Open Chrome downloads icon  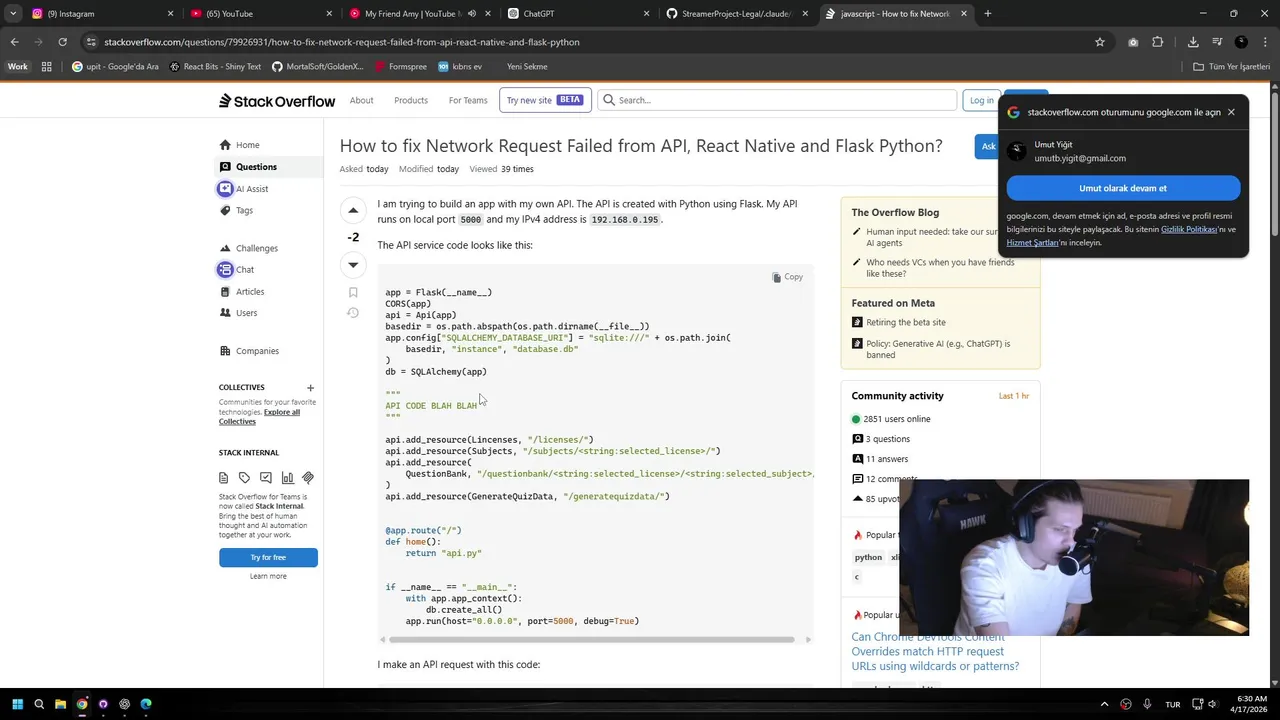tap(1193, 42)
